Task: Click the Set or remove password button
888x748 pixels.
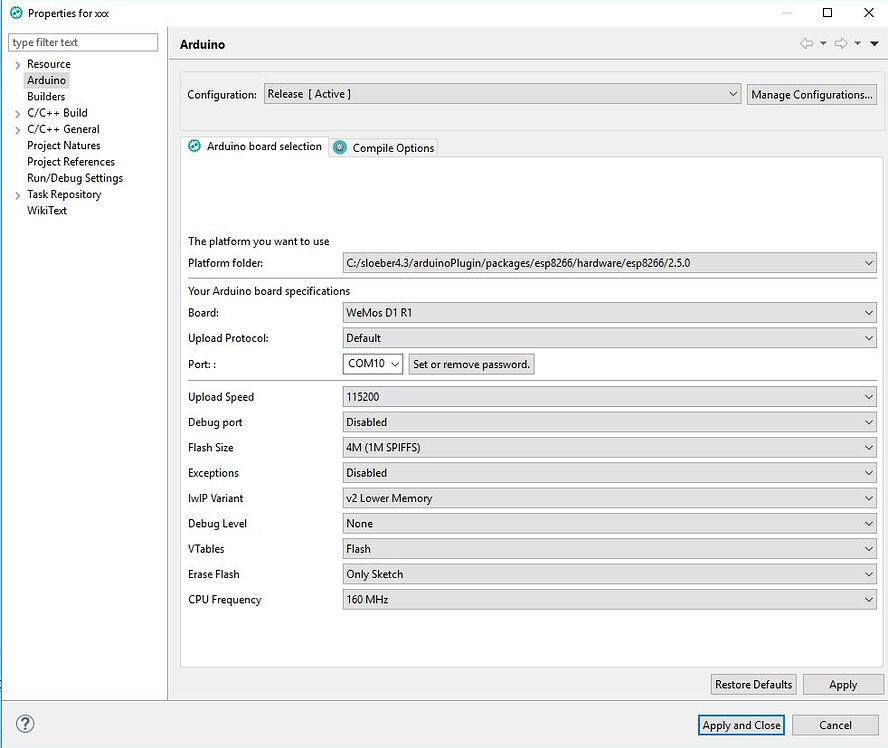Action: click(470, 364)
